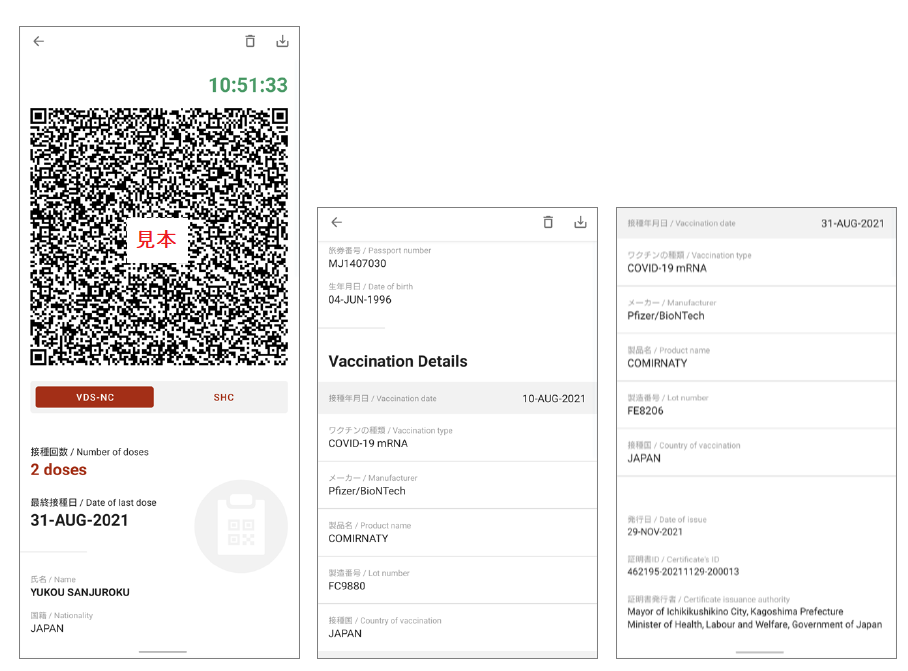The image size is (908, 671).
Task: Tap the Number of doses label
Action: coord(89,452)
